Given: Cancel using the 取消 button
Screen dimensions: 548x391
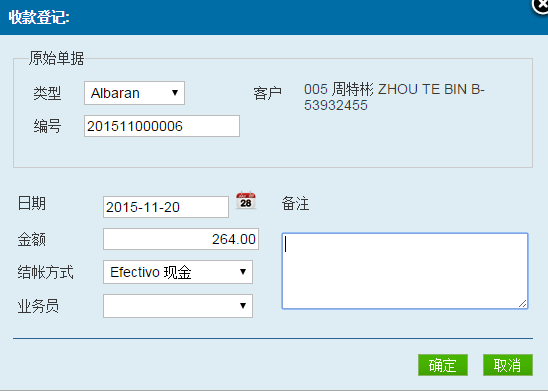Looking at the screenshot, I should pyautogui.click(x=508, y=365).
